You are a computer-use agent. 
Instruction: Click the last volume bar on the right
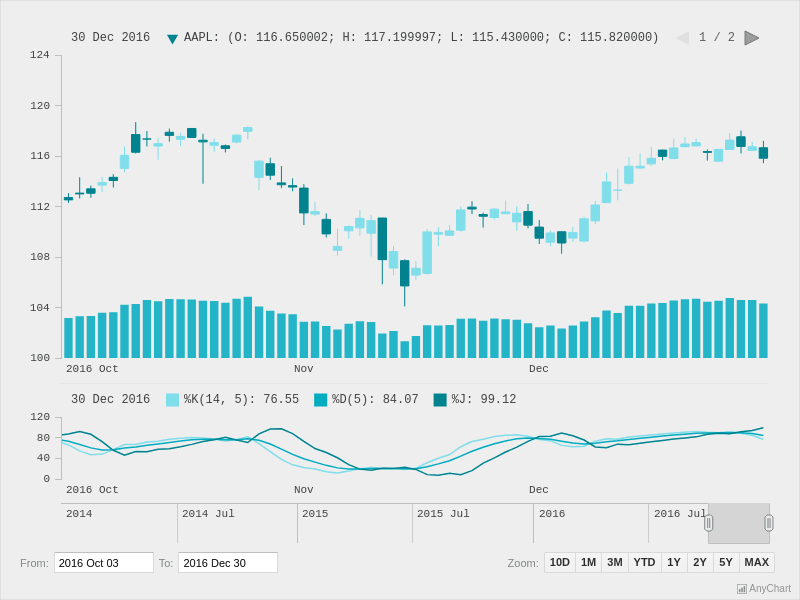point(763,331)
